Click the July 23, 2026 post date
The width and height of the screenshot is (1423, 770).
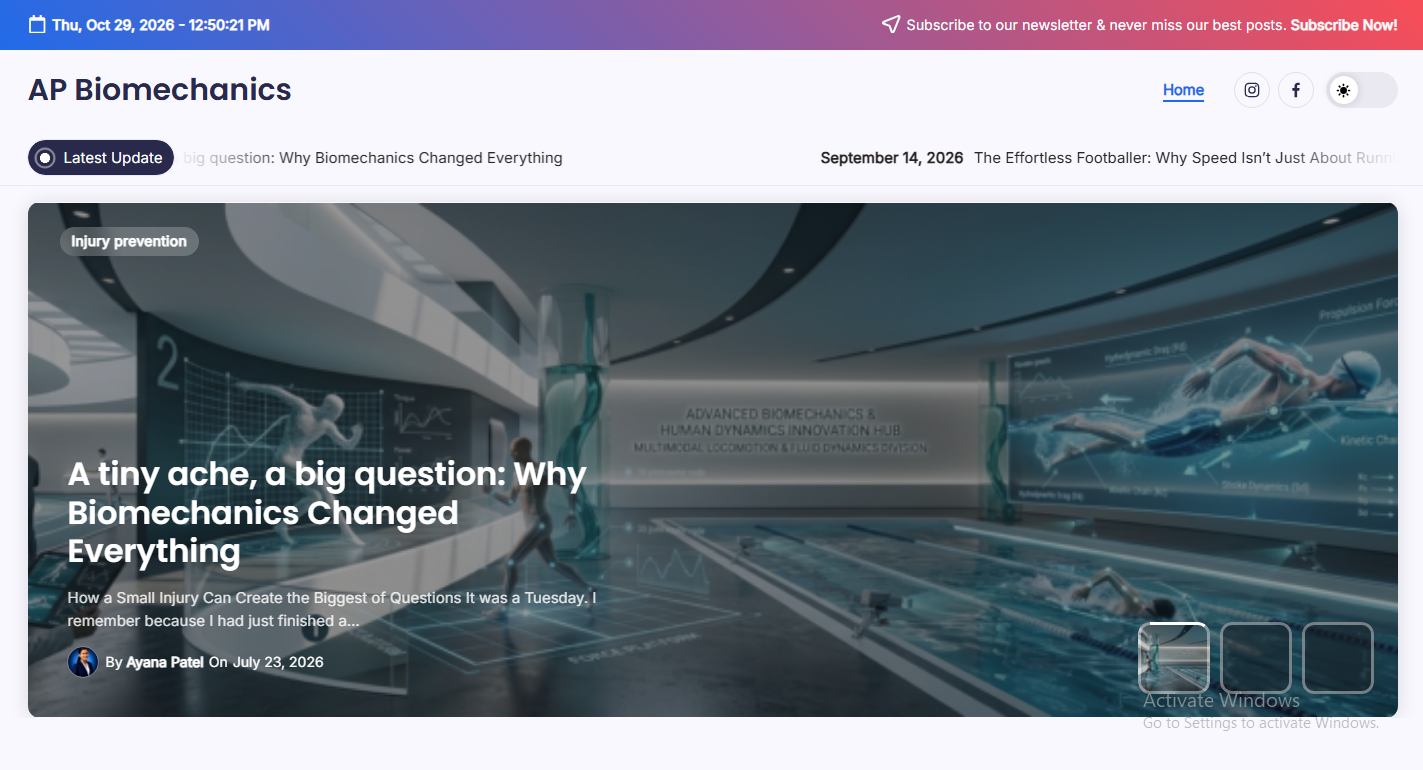point(278,662)
